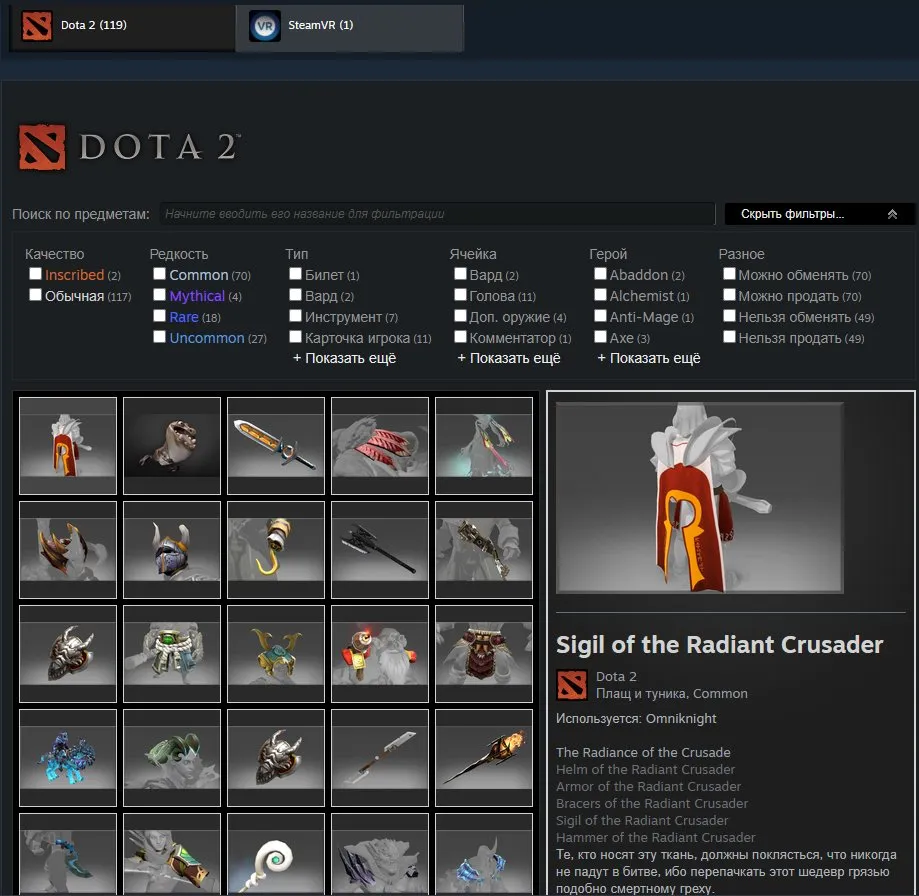The height and width of the screenshot is (896, 919).
Task: Open Bracers of the Radiant Crusader link
Action: point(652,803)
